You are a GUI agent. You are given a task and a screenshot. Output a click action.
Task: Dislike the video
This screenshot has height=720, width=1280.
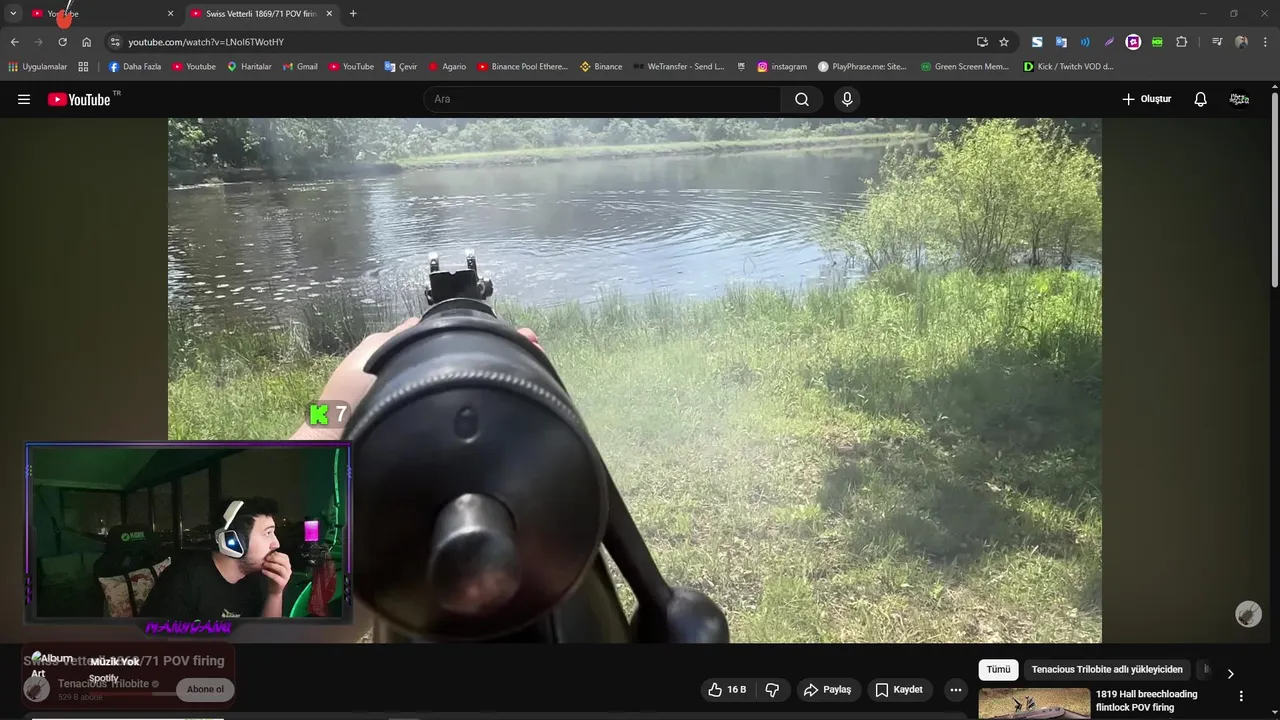pos(772,690)
